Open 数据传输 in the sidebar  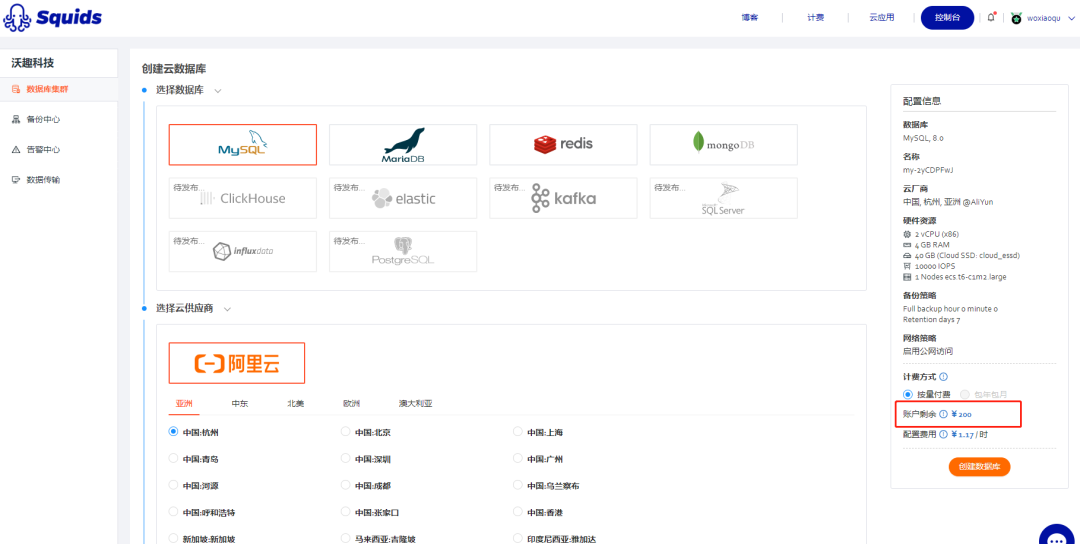pos(59,180)
